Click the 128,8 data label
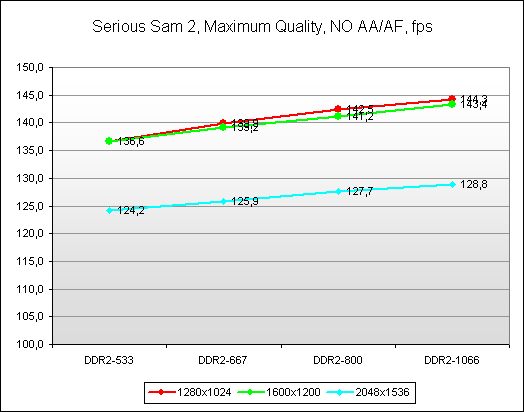This screenshot has width=524, height=412. point(474,184)
